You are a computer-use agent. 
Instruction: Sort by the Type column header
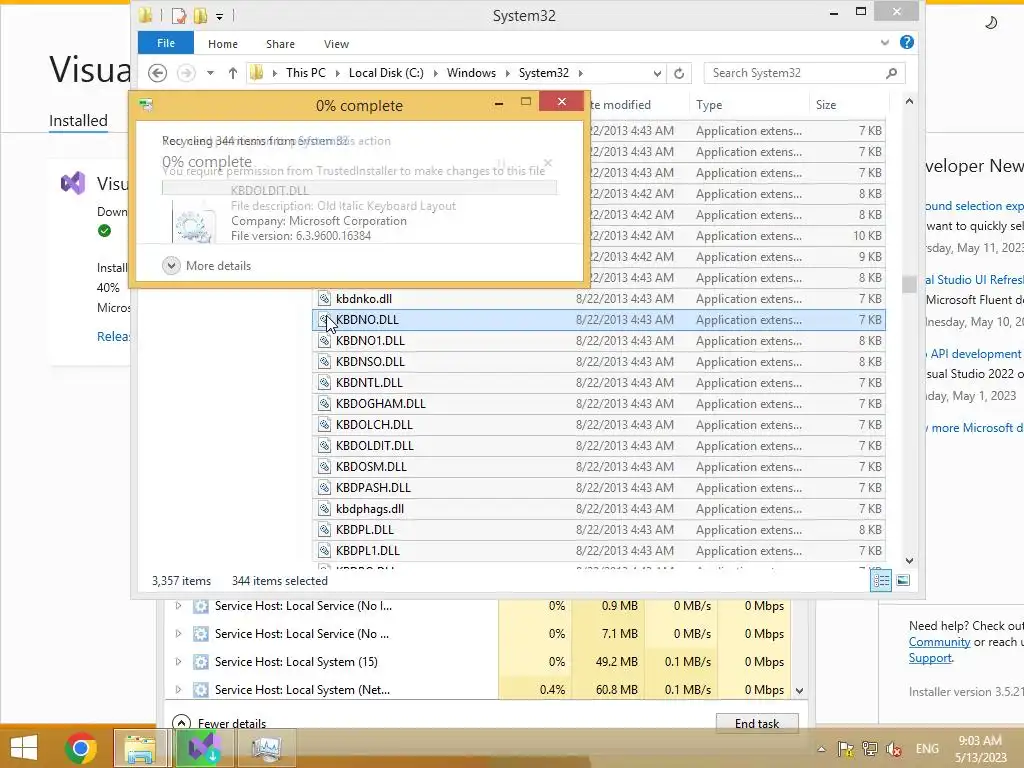tap(748, 104)
